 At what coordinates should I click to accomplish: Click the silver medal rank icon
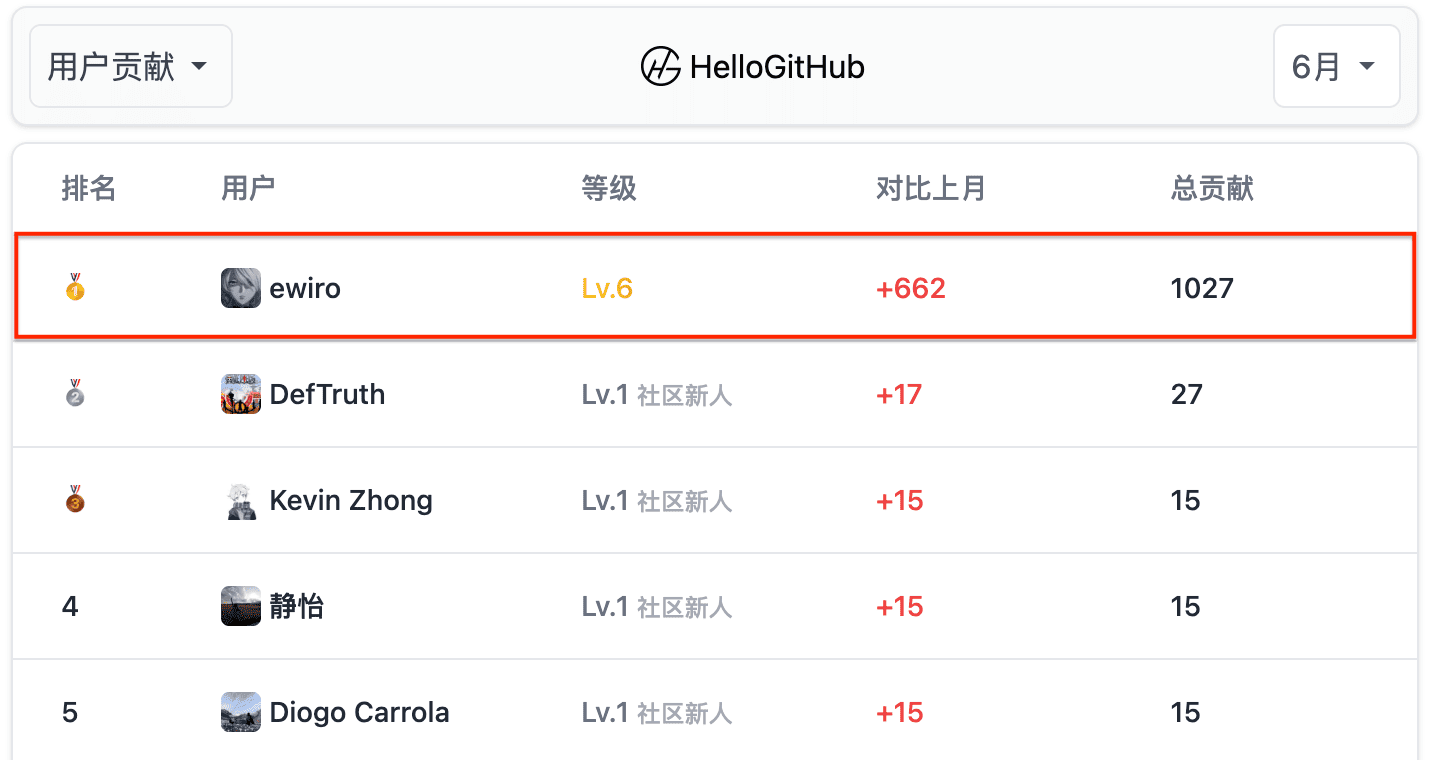tap(75, 394)
